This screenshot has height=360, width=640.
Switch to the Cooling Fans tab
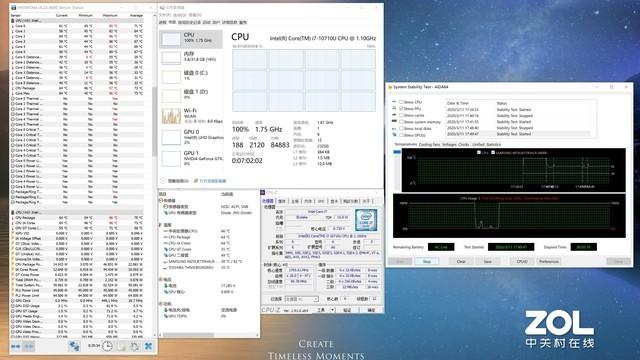pyautogui.click(x=429, y=144)
